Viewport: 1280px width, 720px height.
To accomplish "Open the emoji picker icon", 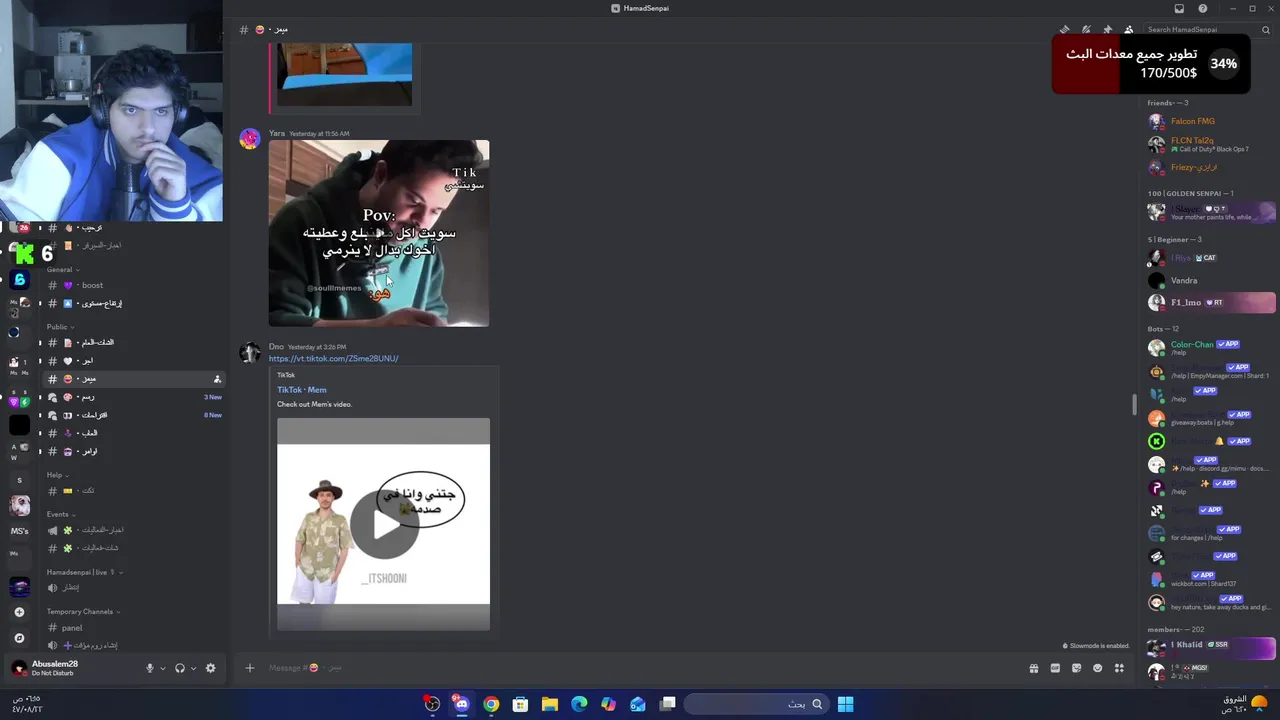I will 1098,668.
